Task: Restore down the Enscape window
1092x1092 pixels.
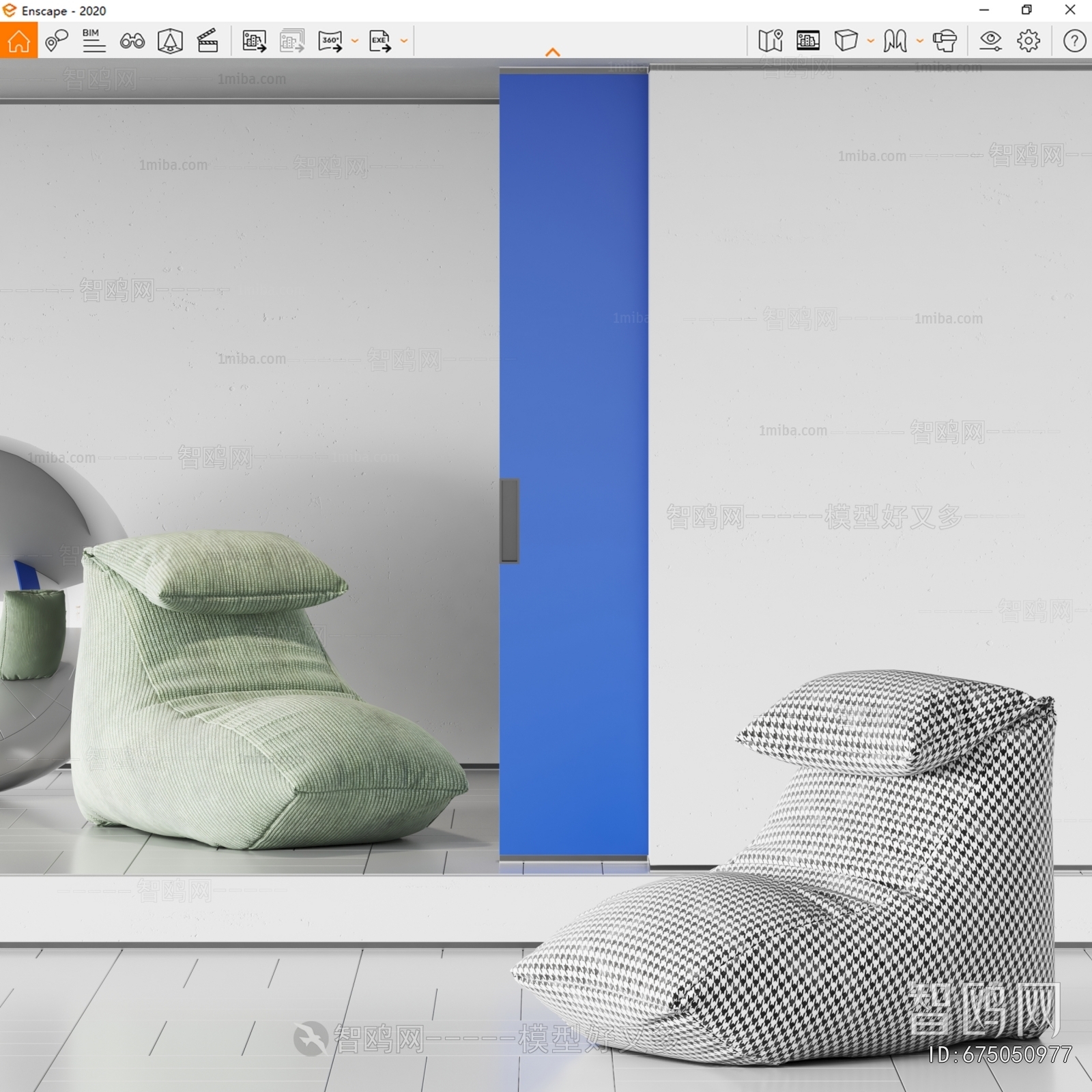Action: pyautogui.click(x=1026, y=10)
